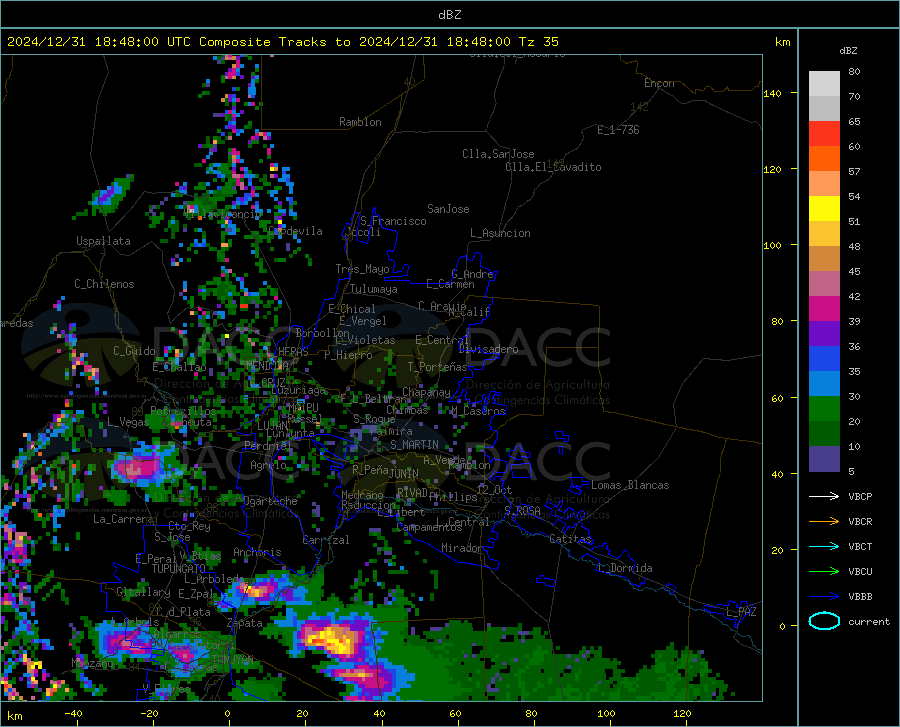Pick the slate purple swatch above the 5 label
Viewport: 900px width, 727px height.
point(824,459)
